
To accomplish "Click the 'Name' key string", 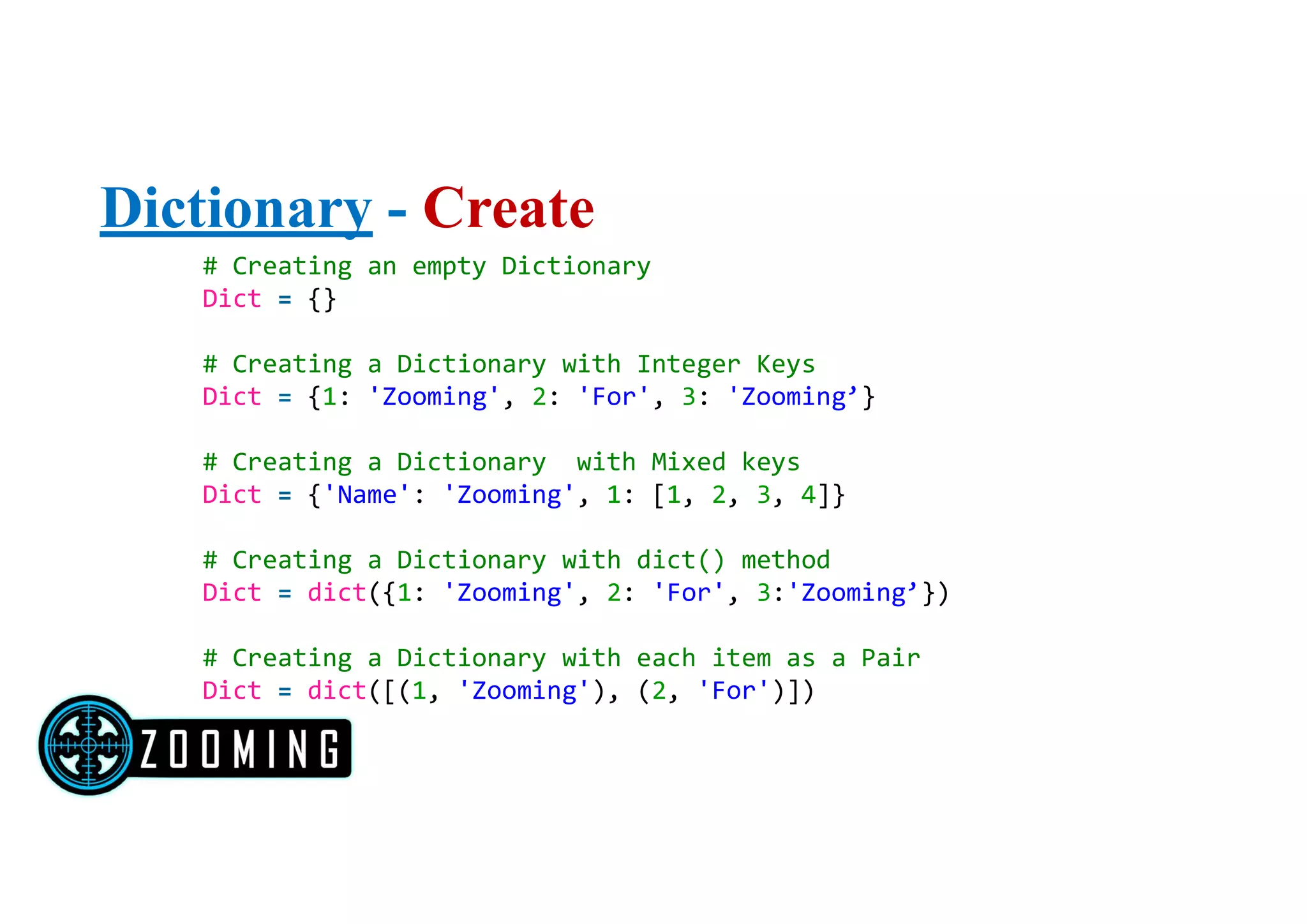I will (366, 495).
